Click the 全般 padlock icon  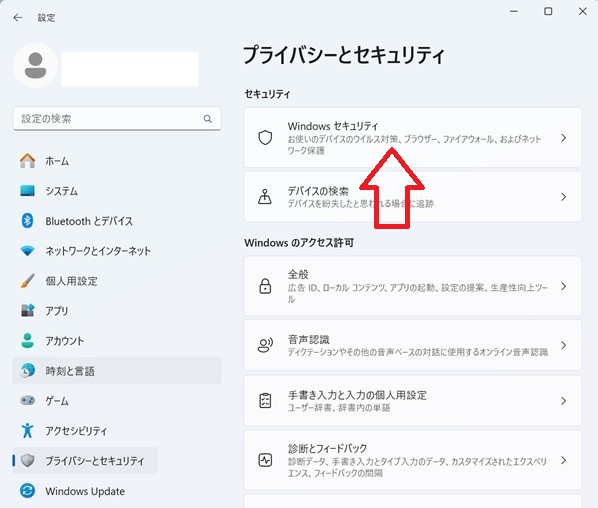(265, 286)
